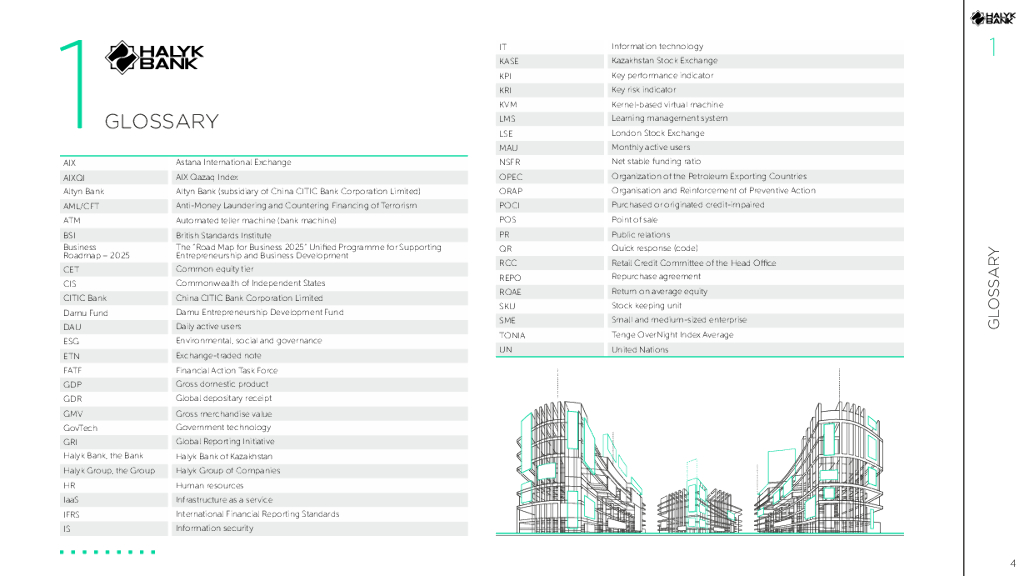
Task: Select the 'Altyn Bank' term cell
Action: (84, 191)
